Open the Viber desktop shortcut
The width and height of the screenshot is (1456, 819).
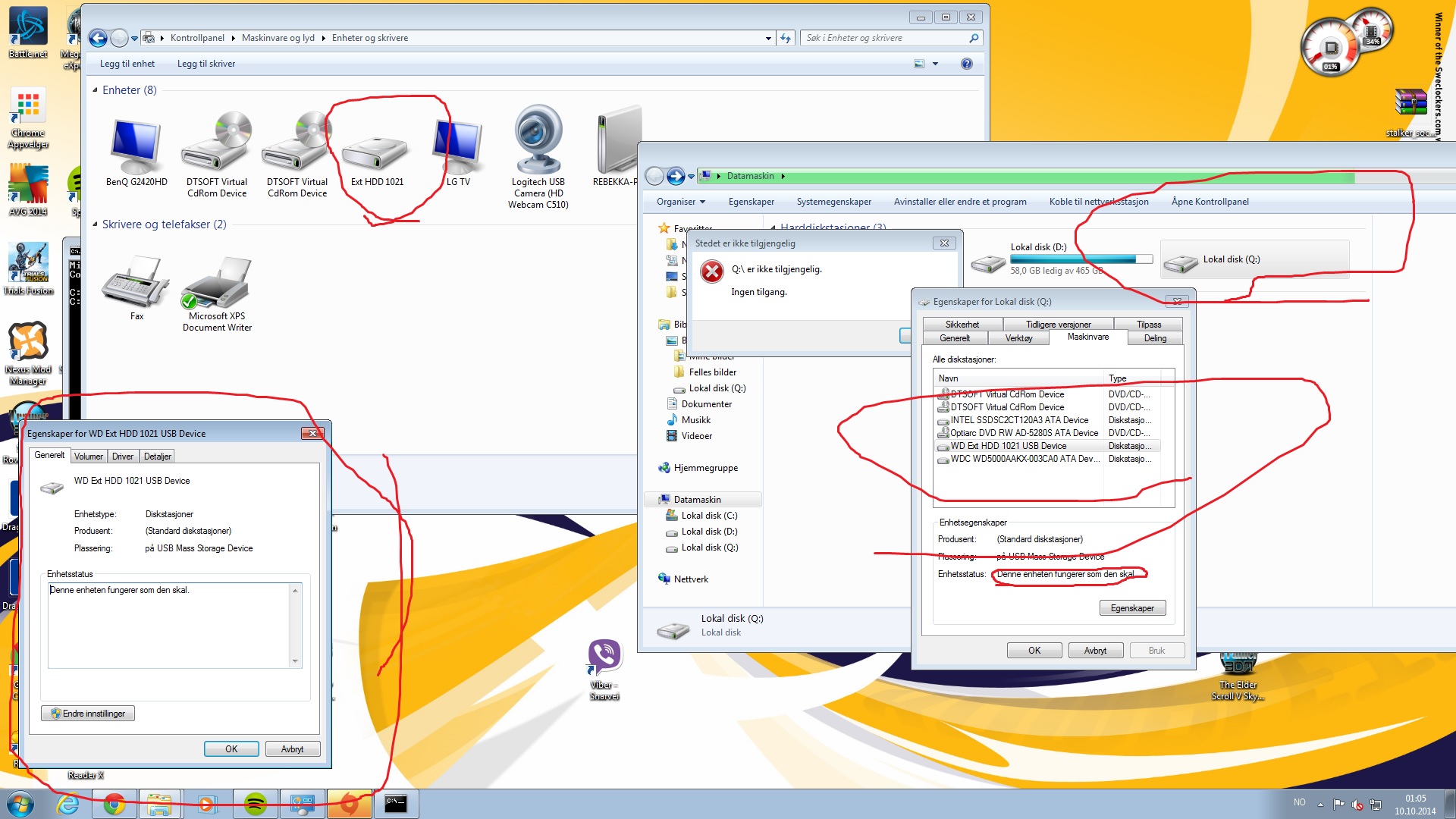pos(604,669)
